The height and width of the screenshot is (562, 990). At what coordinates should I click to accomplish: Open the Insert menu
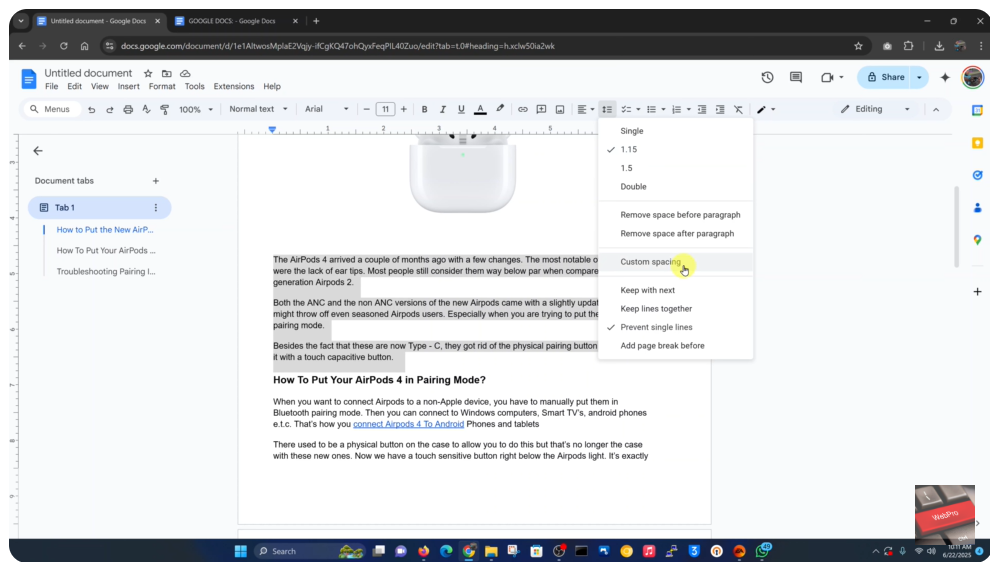click(128, 87)
